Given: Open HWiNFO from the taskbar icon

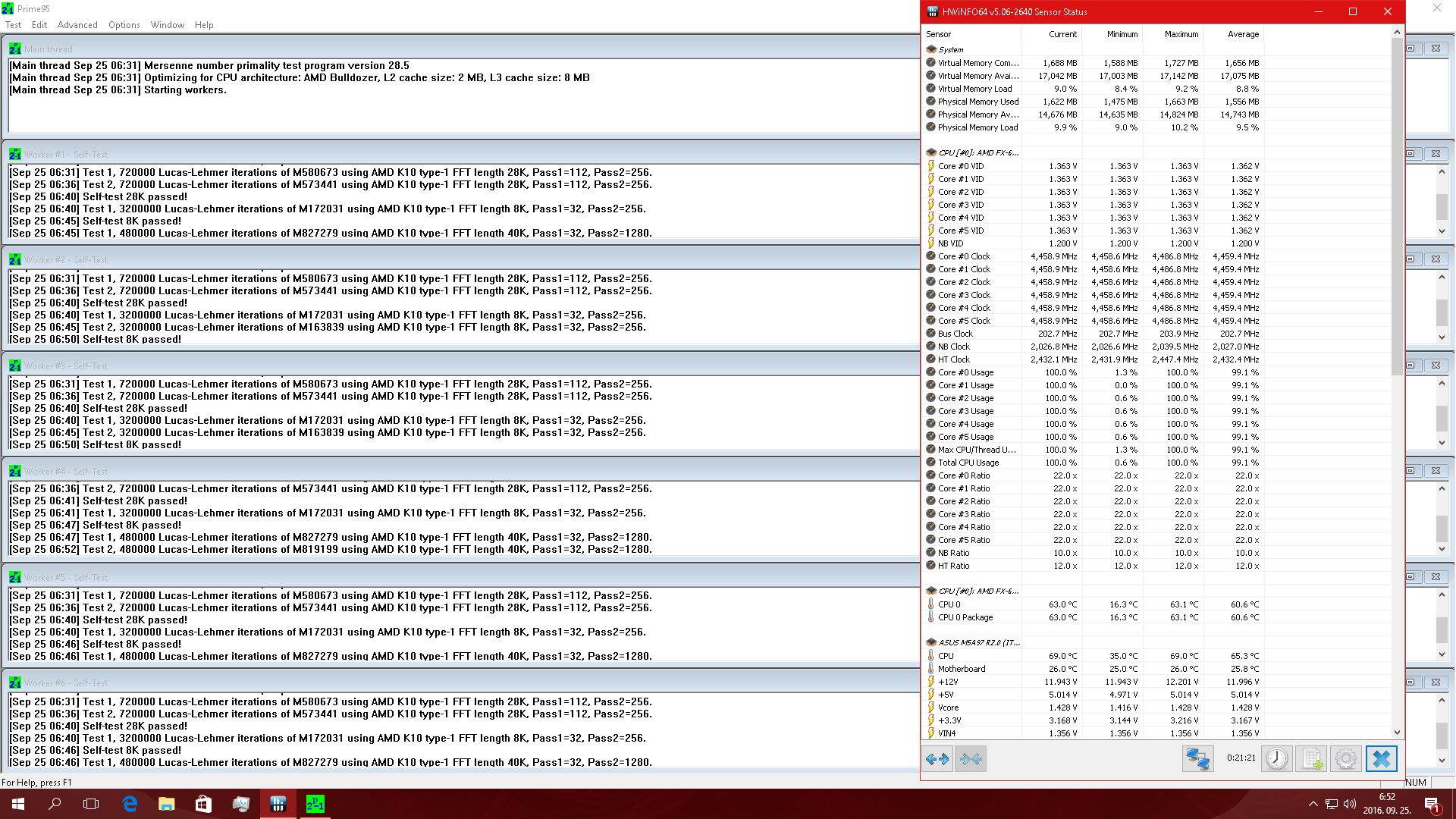Looking at the screenshot, I should pos(278,804).
